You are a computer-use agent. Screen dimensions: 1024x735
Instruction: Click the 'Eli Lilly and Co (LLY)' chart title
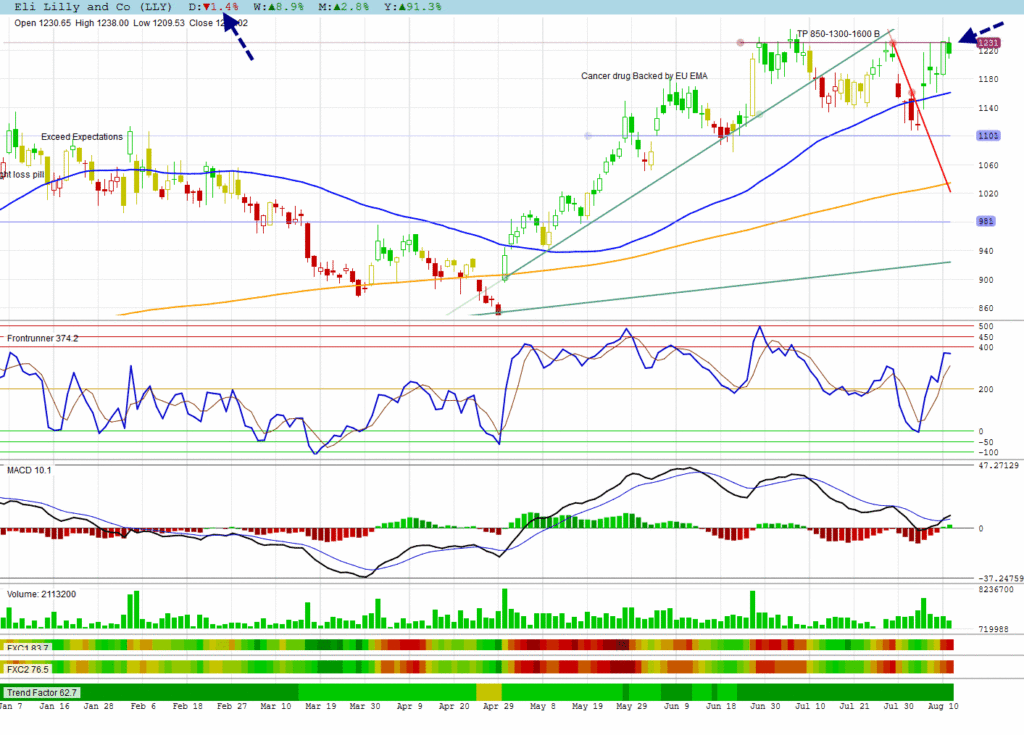coord(93,7)
